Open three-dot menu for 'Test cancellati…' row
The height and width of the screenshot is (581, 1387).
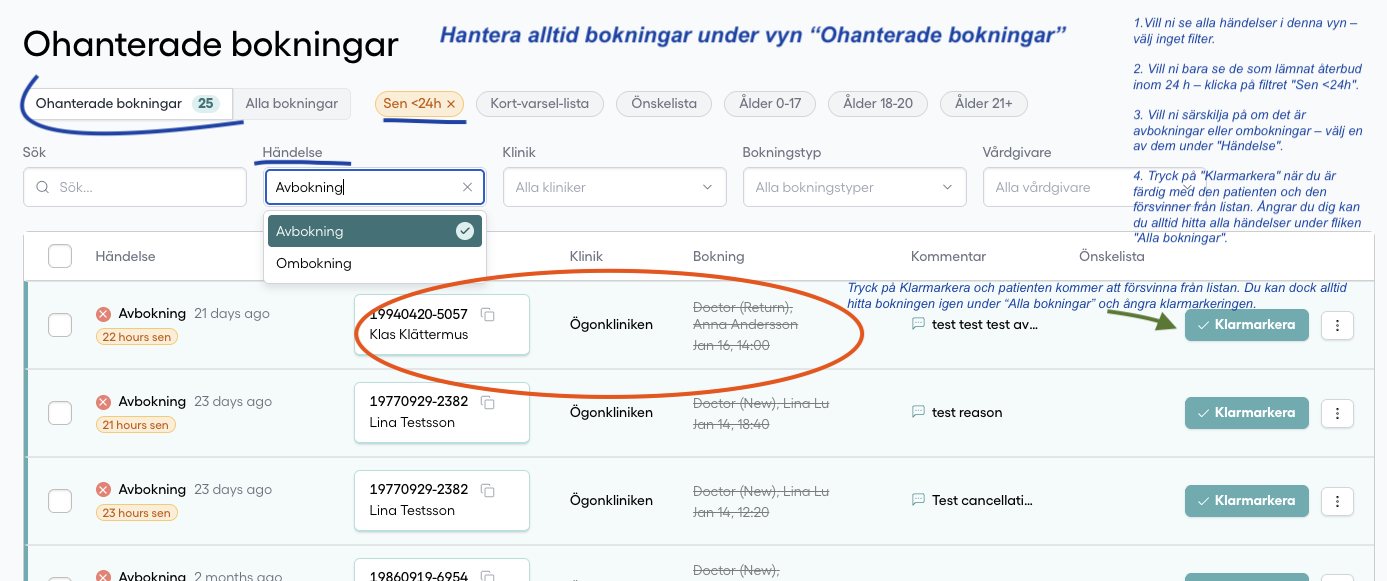click(x=1337, y=501)
